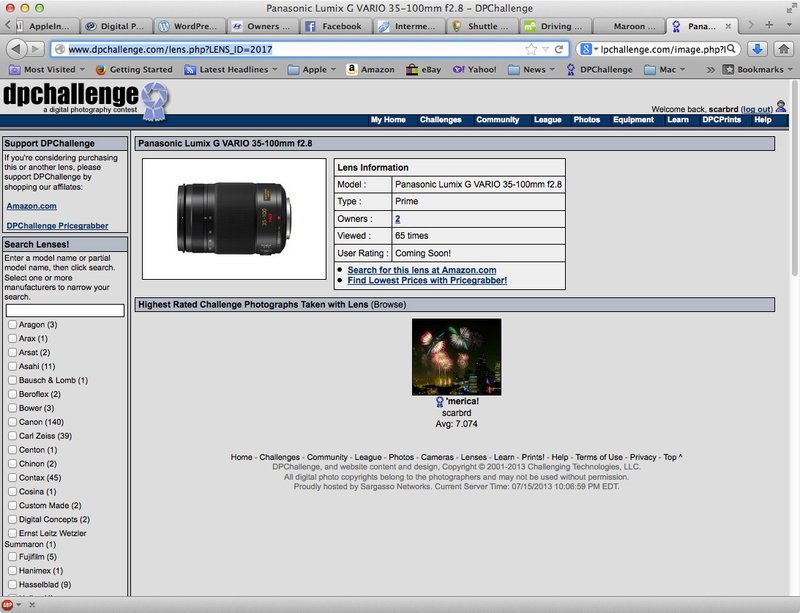Open the Bookmarks menu dropdown
Image resolution: width=800 pixels, height=613 pixels.
758,69
